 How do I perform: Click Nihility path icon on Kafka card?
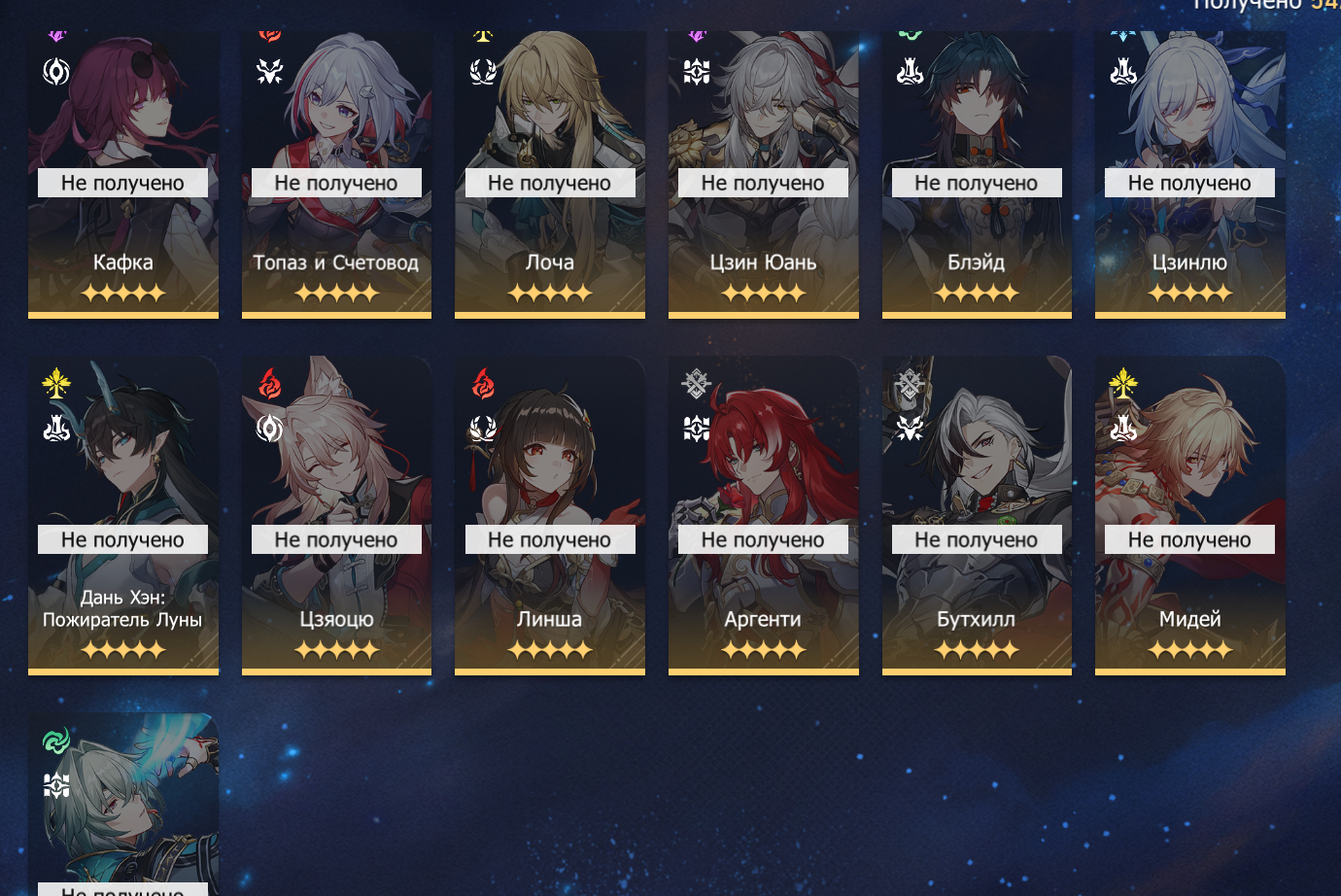(56, 72)
